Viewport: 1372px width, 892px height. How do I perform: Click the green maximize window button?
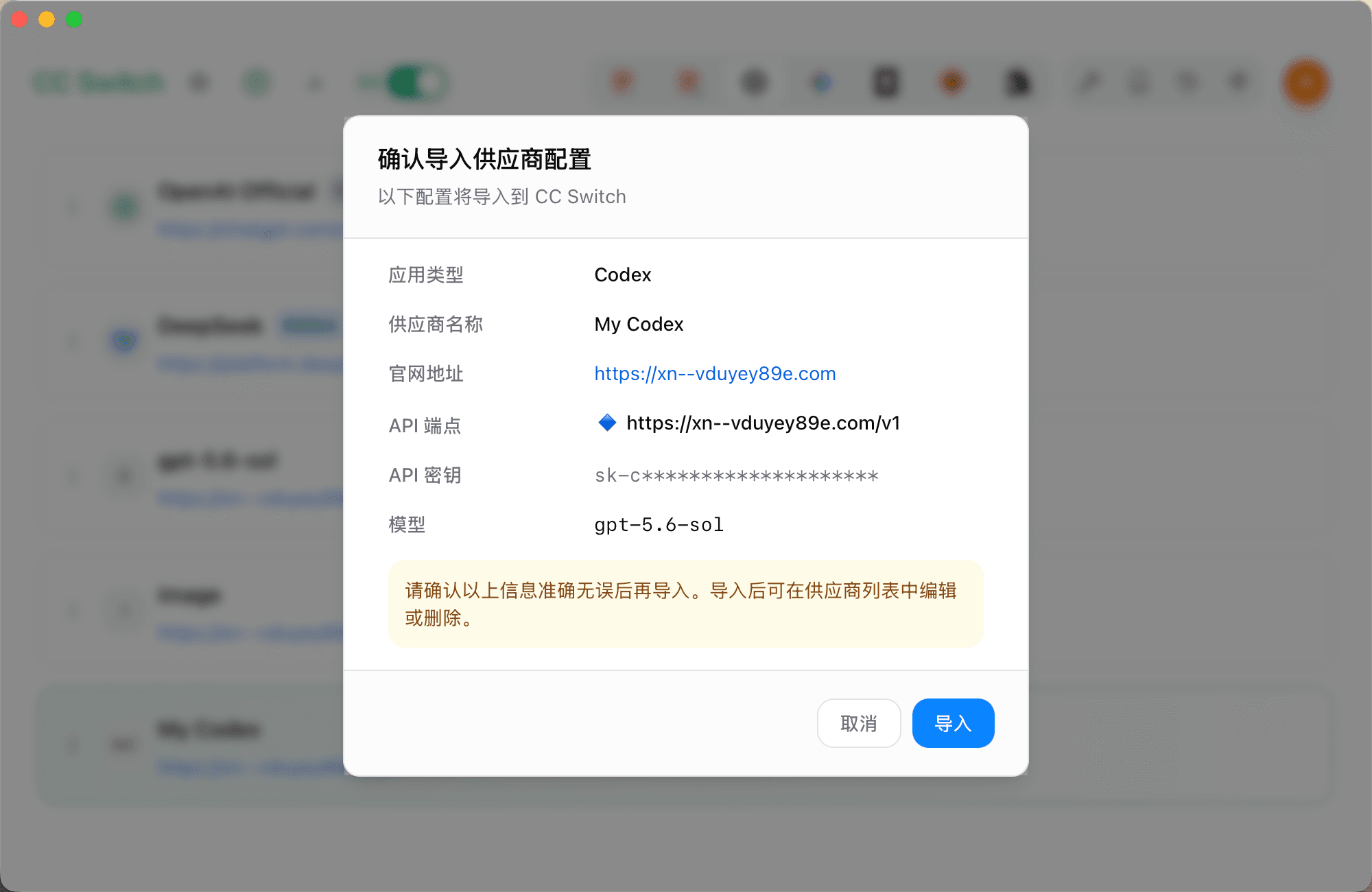[x=74, y=19]
